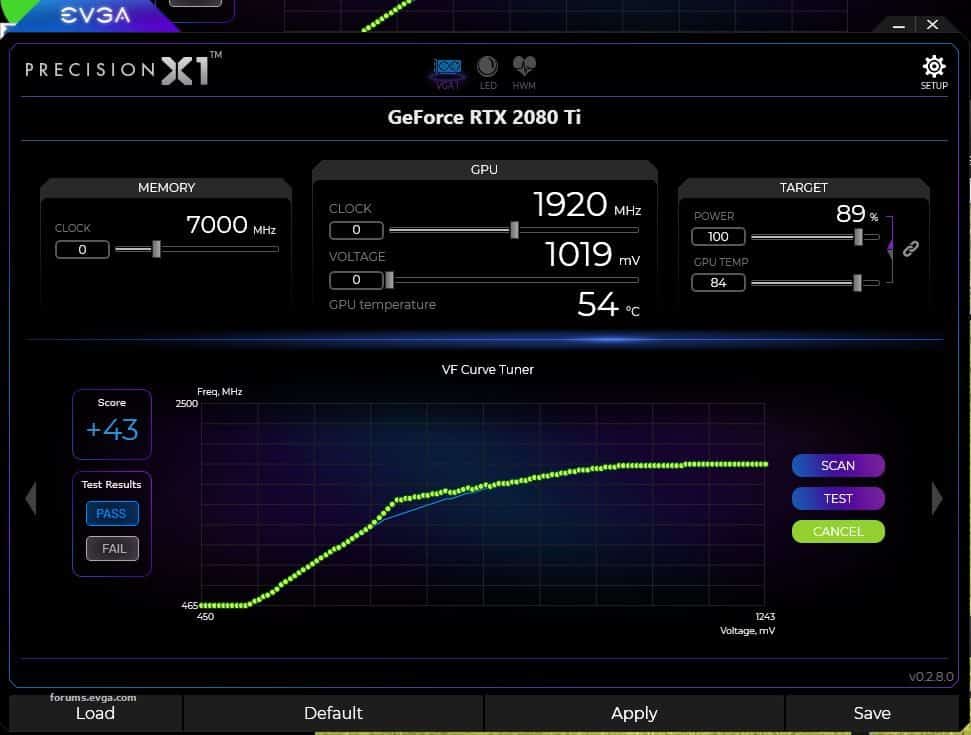
Task: Mark the test result as PASS
Action: (112, 513)
